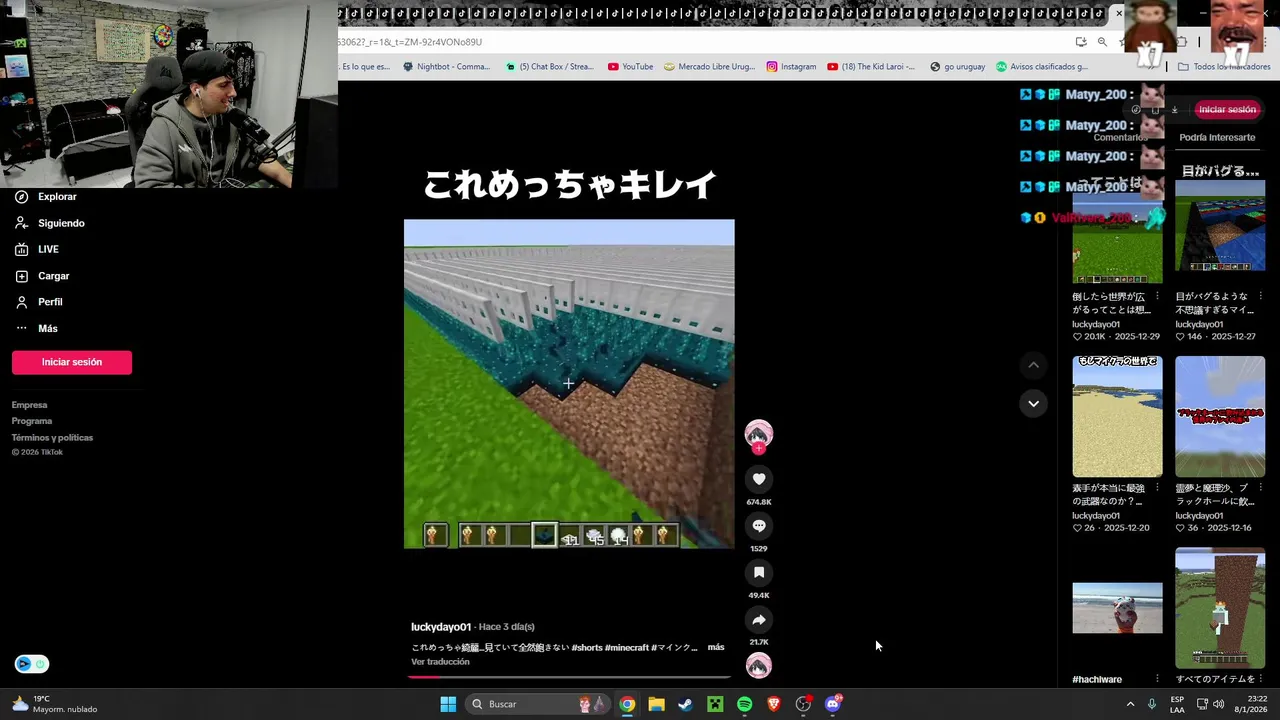
Task: Click Ver traducción under the caption
Action: [x=440, y=662]
